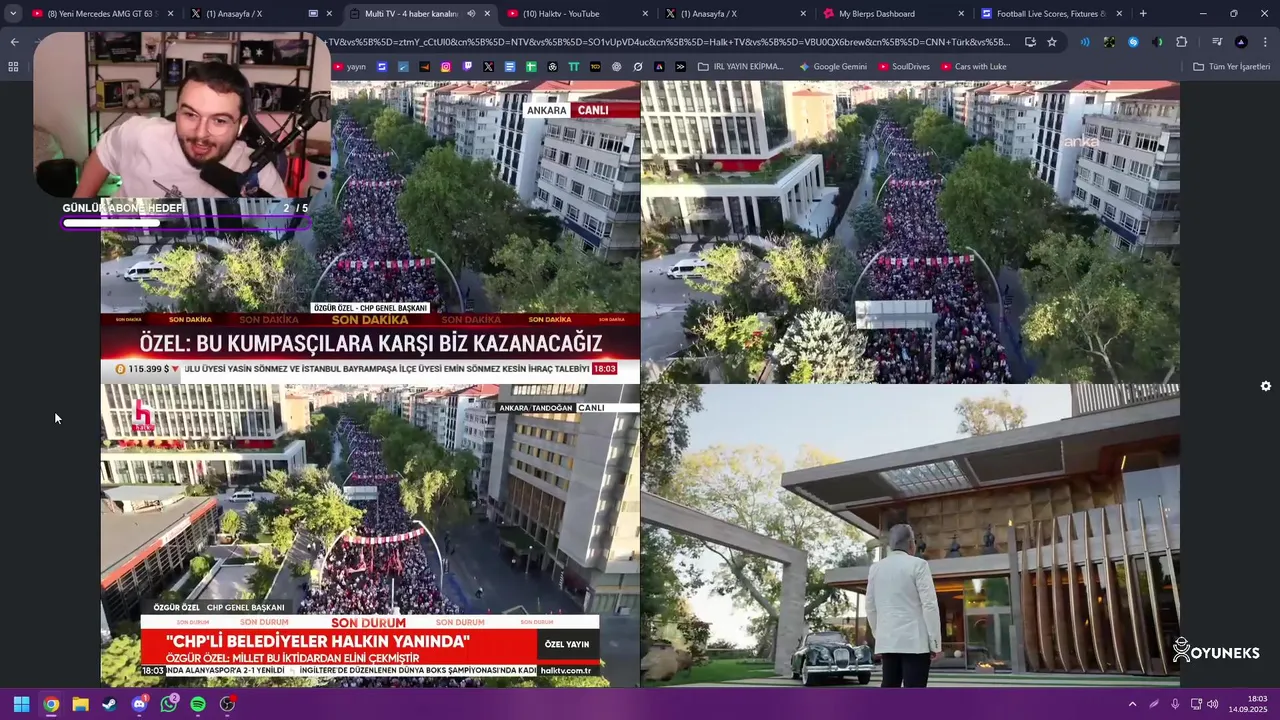Open the apps grid in bookmarks bar
Viewport: 1280px width, 720px height.
(x=13, y=67)
